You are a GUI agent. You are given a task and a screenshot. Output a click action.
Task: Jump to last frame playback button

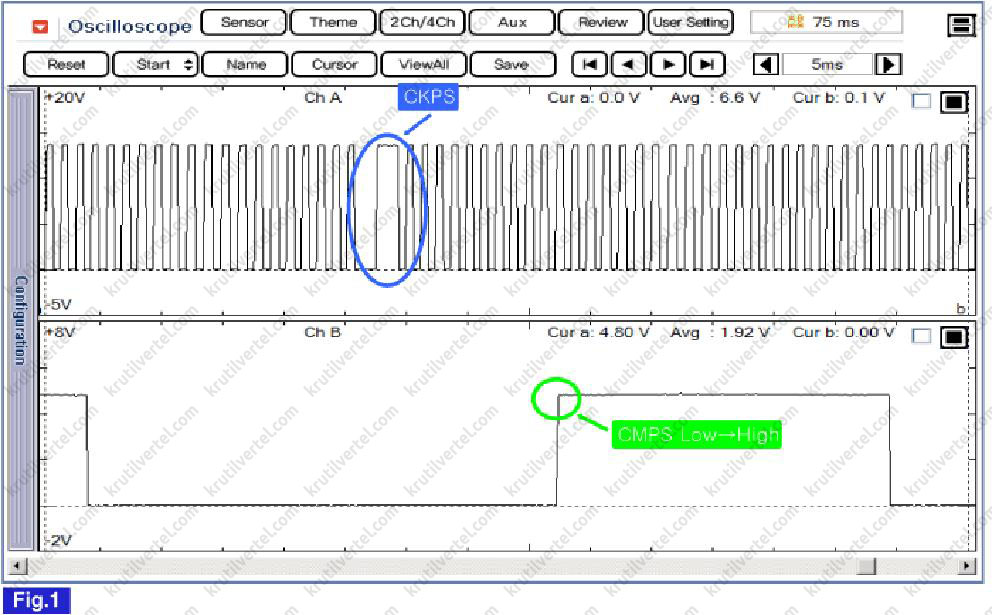707,65
